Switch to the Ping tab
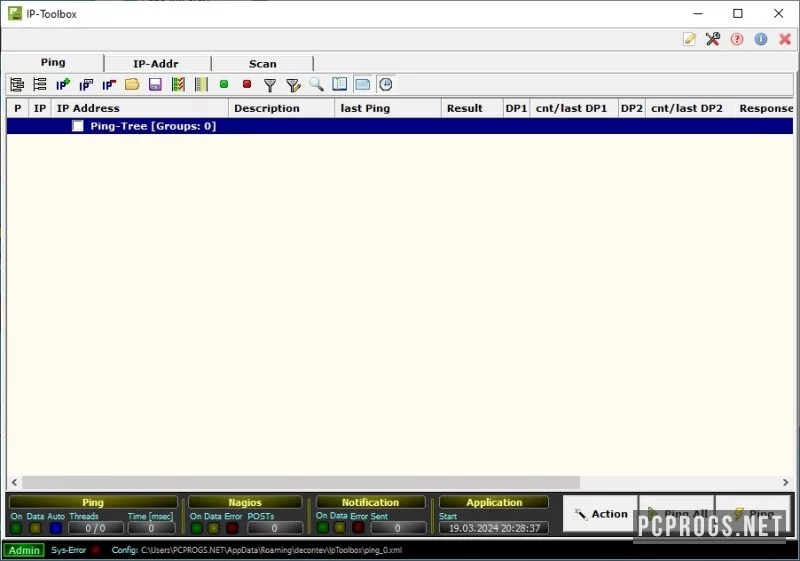The height and width of the screenshot is (561, 800). click(x=53, y=63)
